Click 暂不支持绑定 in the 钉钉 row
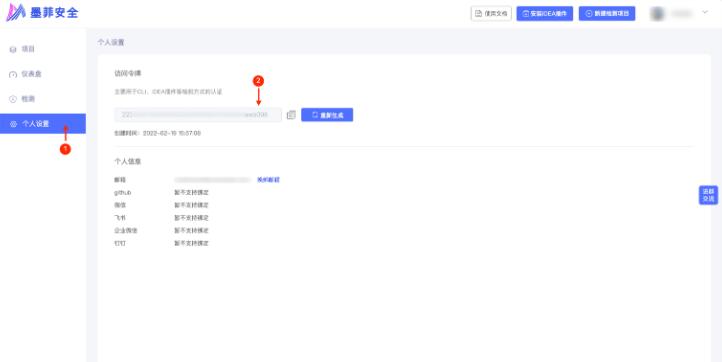The height and width of the screenshot is (362, 722). pos(191,243)
